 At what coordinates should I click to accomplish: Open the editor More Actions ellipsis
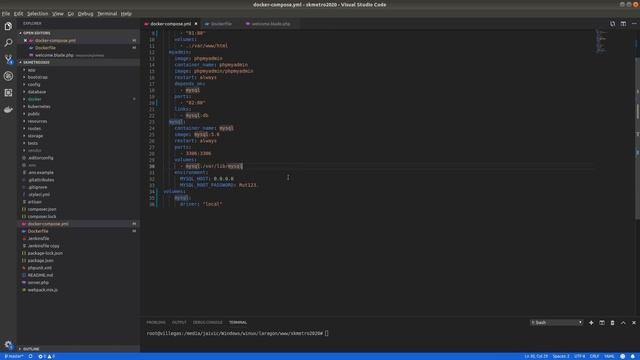click(x=634, y=24)
